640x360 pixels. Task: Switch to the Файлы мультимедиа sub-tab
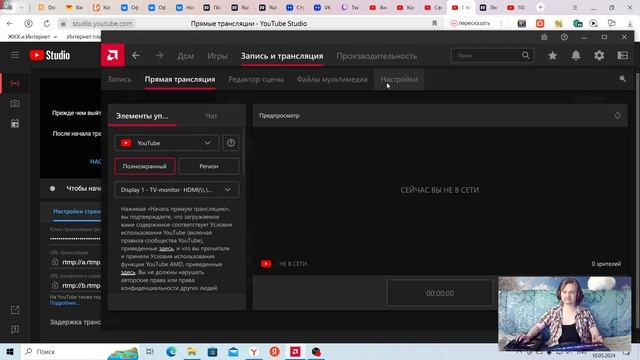tap(332, 79)
